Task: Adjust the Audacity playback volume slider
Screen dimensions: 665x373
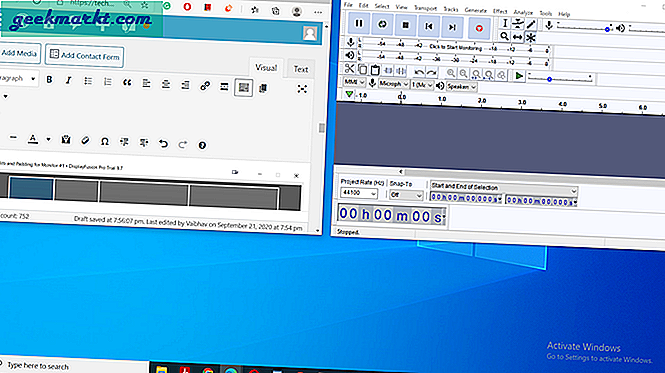Action: (x=647, y=30)
